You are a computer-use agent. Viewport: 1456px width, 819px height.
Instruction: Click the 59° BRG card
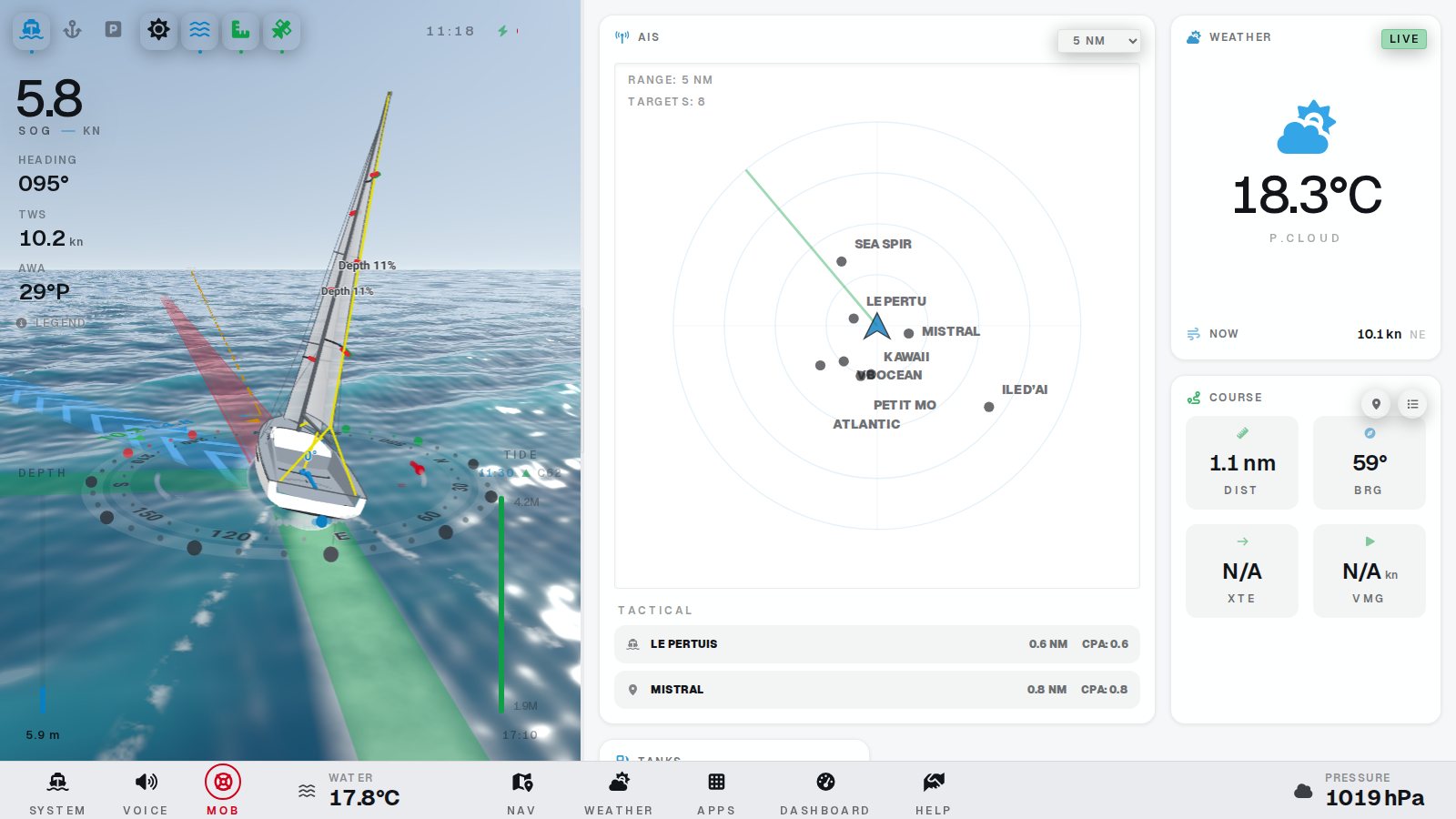click(1370, 462)
